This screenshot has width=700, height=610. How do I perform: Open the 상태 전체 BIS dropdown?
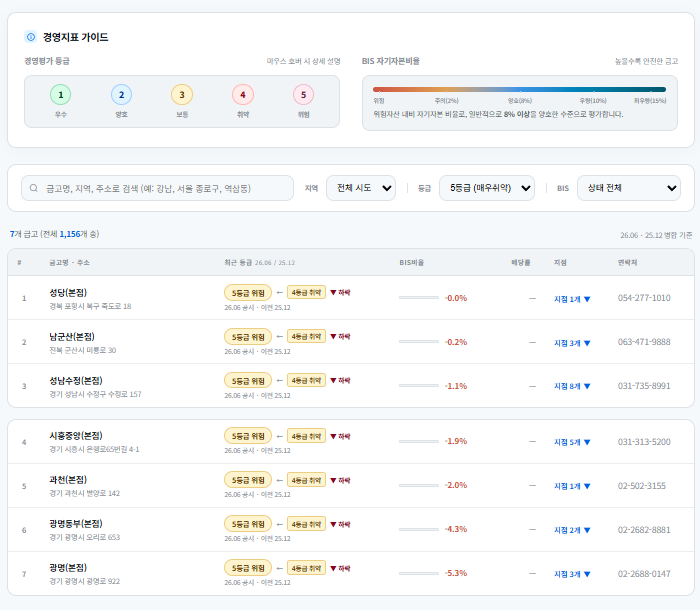pos(629,188)
